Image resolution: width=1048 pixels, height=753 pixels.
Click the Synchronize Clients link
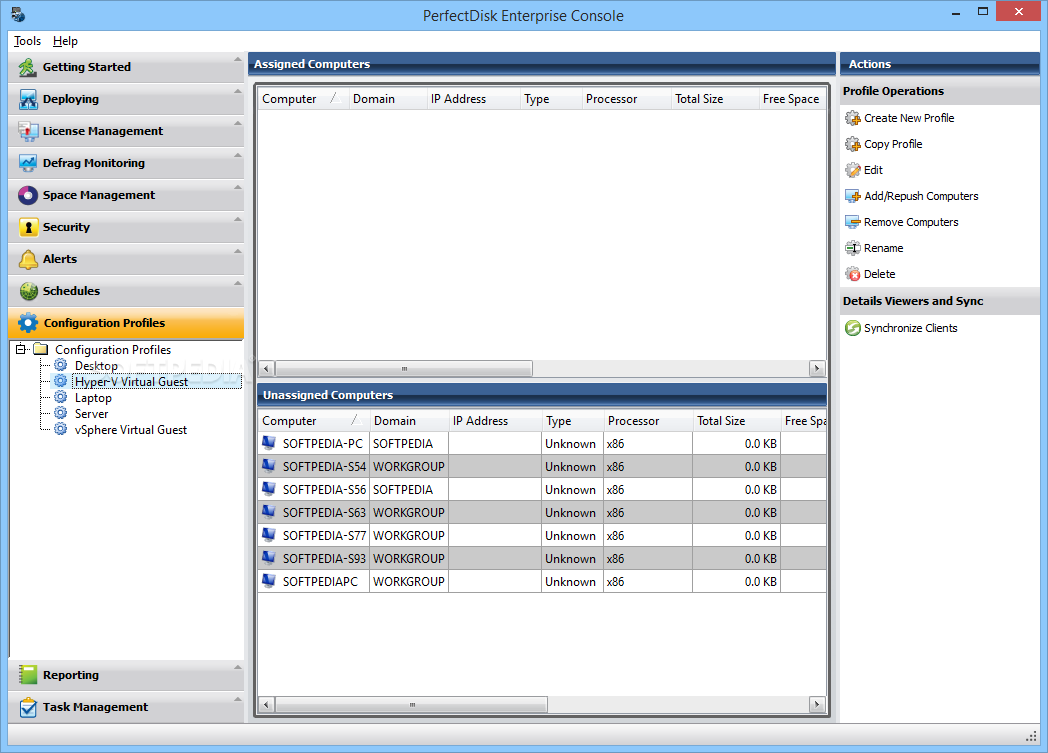910,328
